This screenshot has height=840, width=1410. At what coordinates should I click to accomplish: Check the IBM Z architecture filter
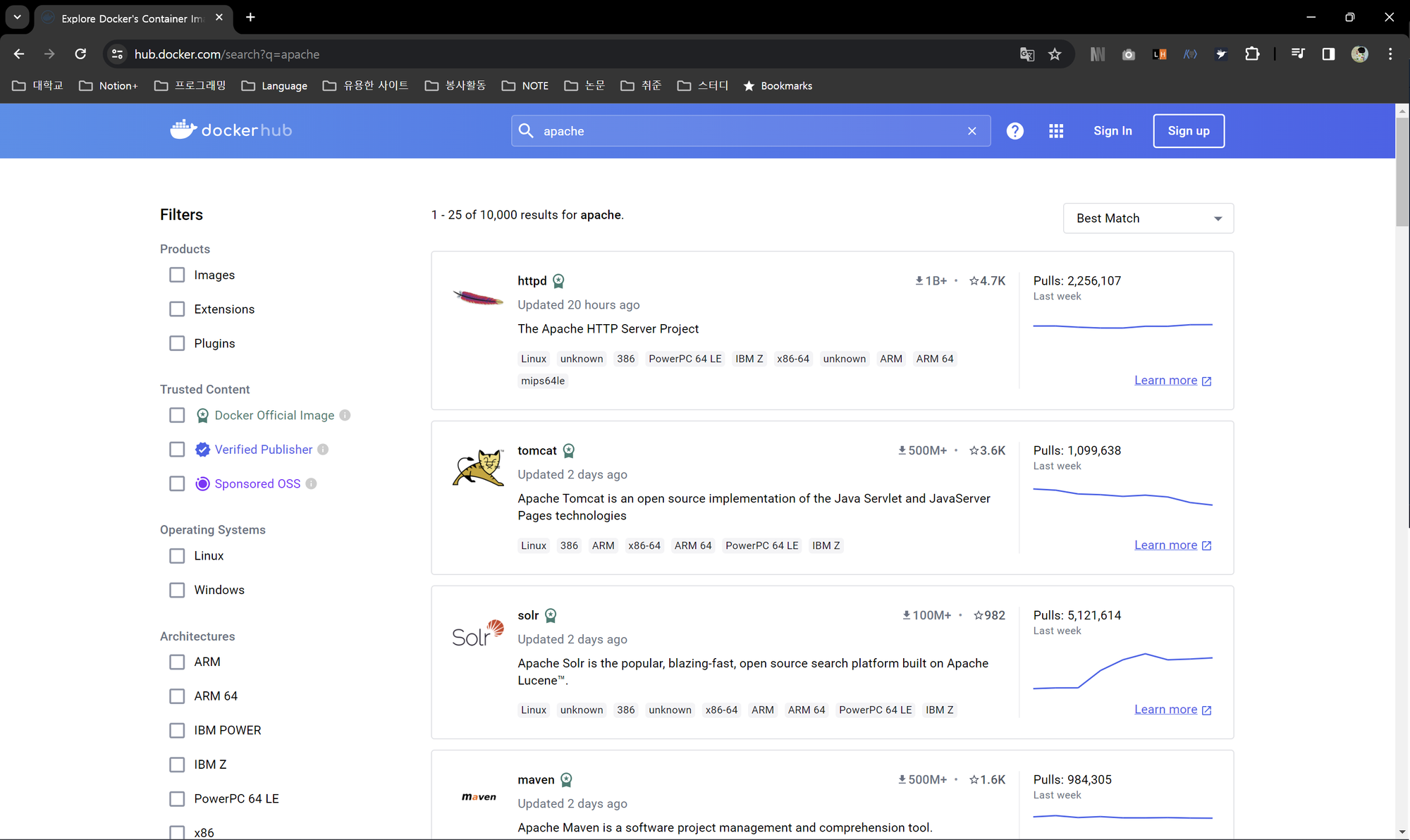point(177,765)
